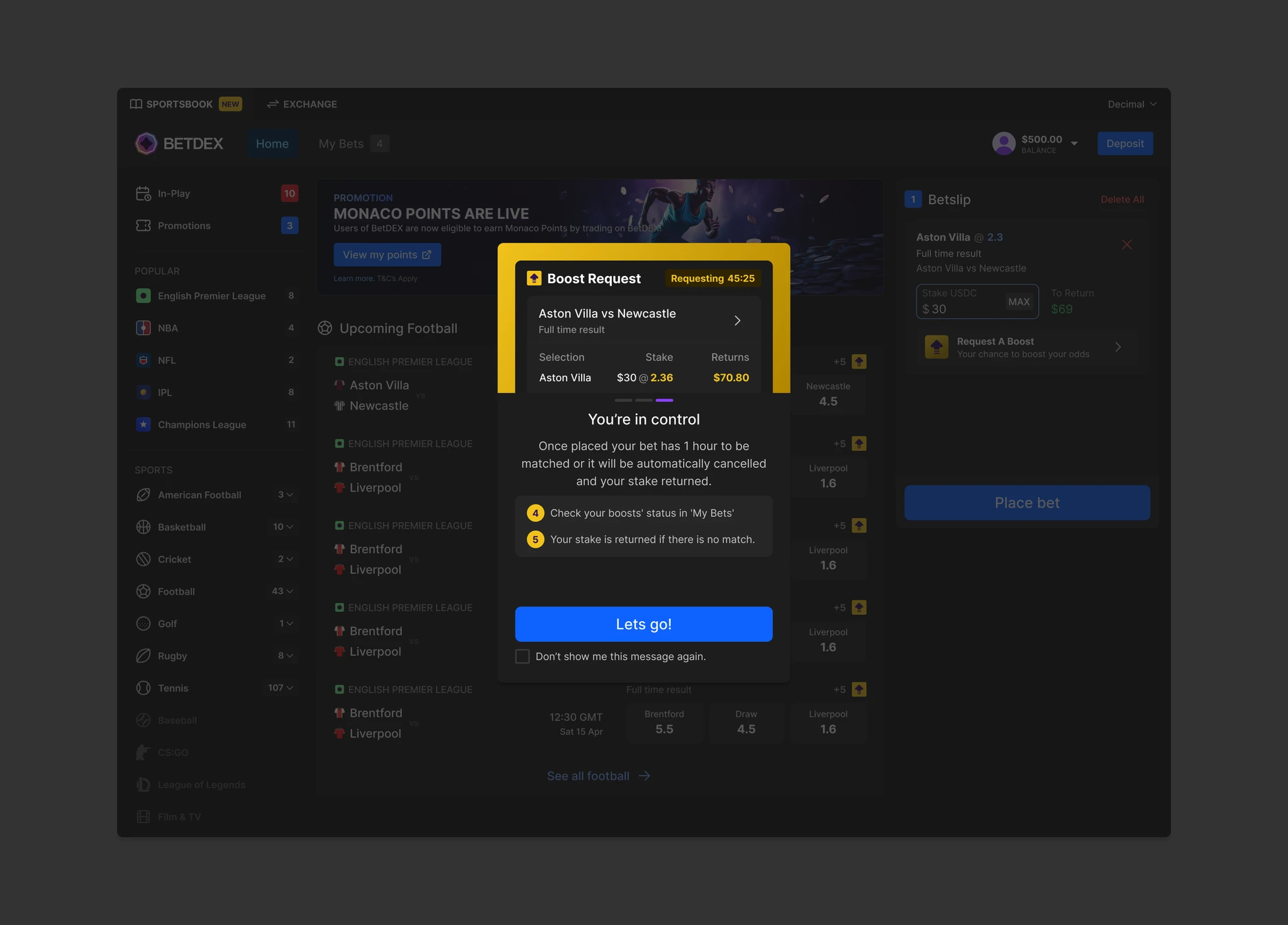Click the BetDEX logo
Screen dimensions: 1288x925
[x=146, y=143]
